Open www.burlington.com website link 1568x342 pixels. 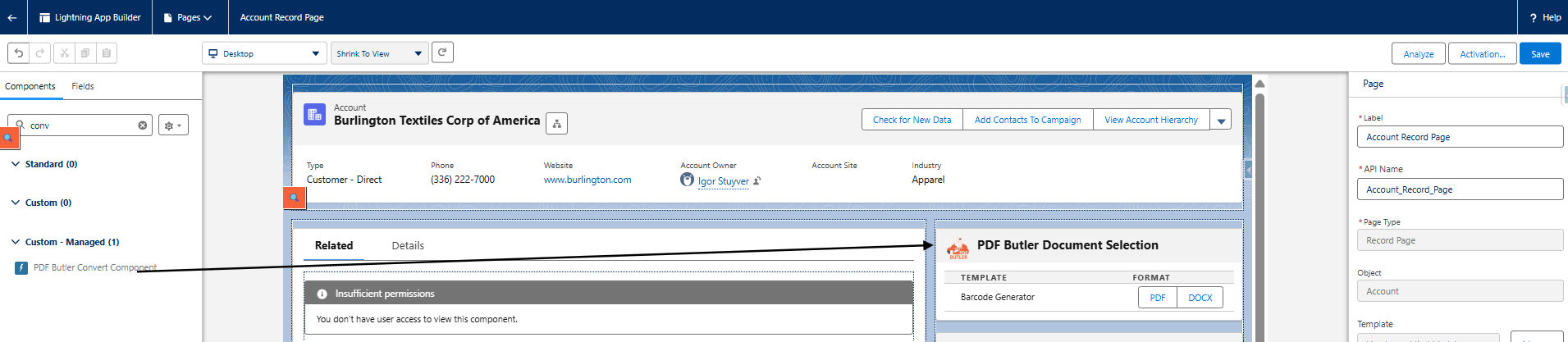(x=587, y=180)
